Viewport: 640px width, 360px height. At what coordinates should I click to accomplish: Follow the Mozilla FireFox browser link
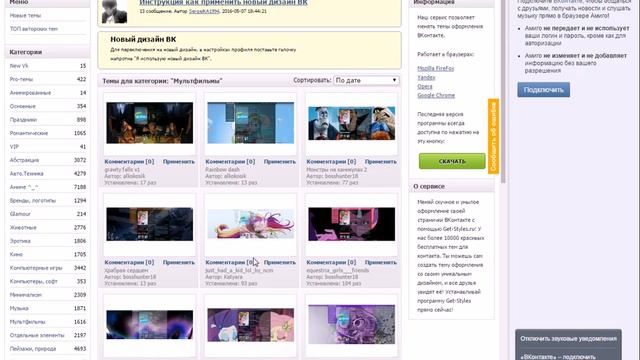(436, 69)
